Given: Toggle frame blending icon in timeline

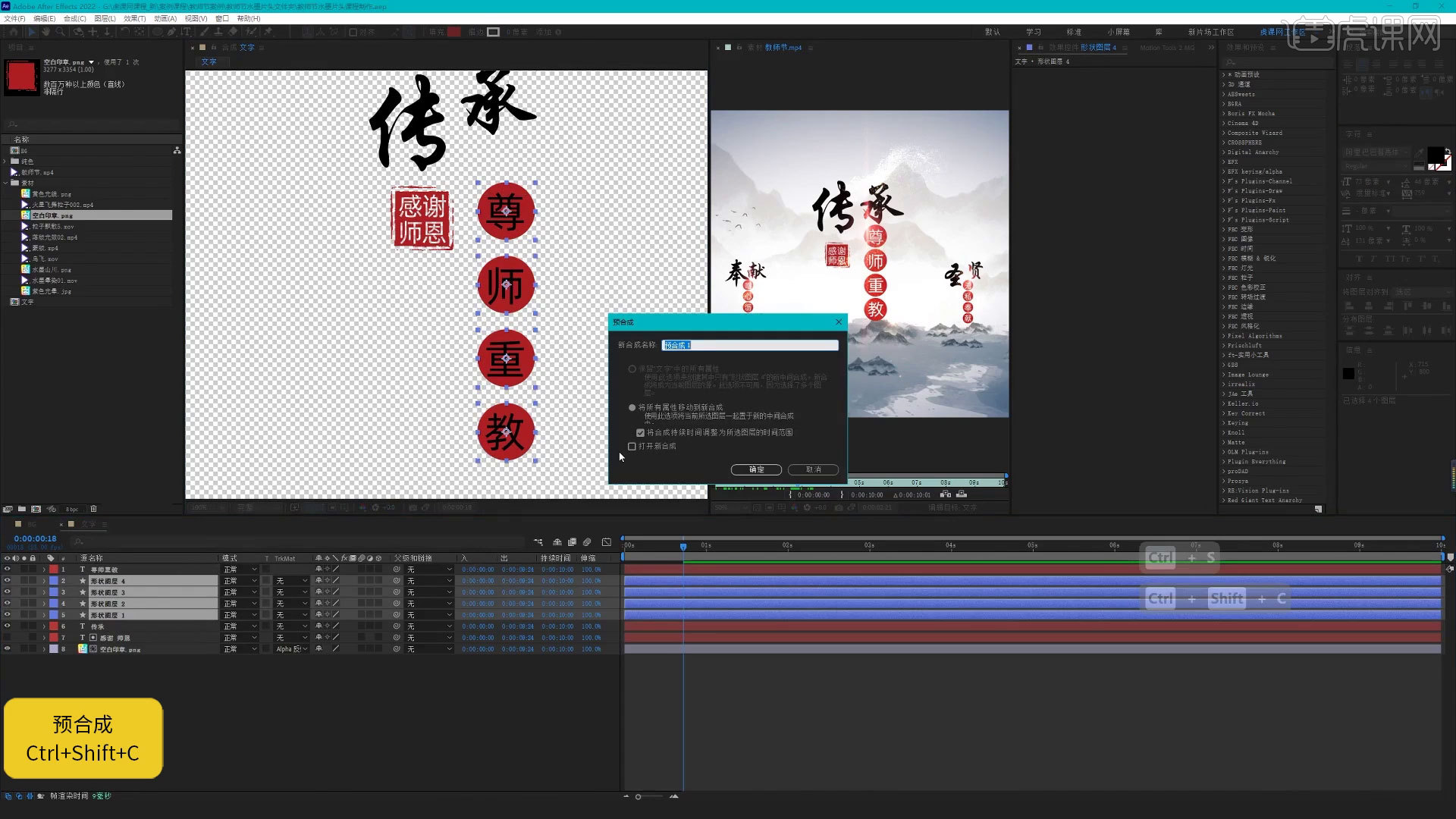Looking at the screenshot, I should 572,542.
